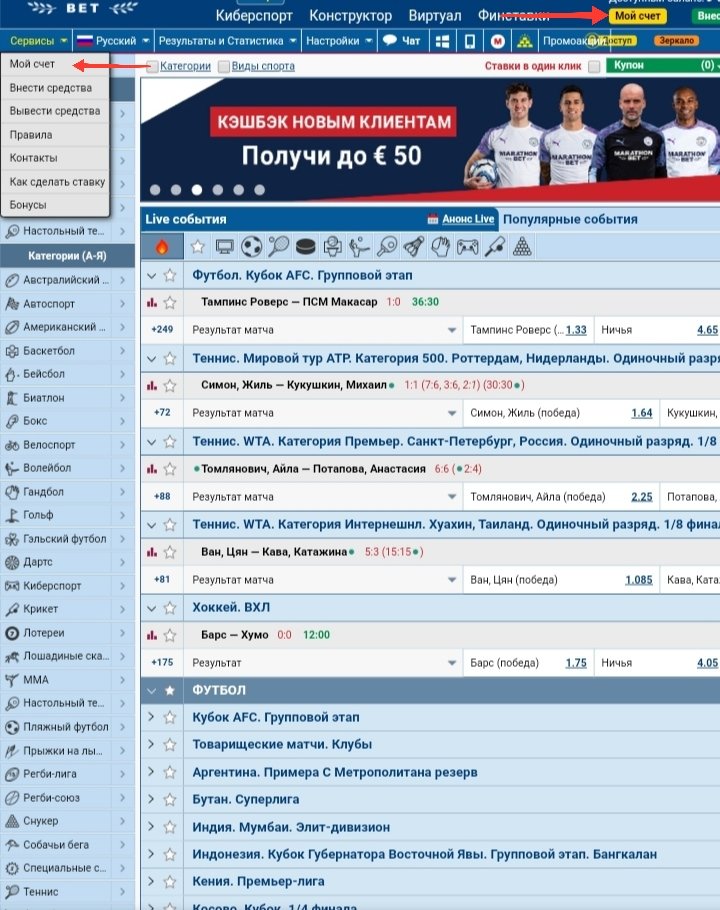This screenshot has width=720, height=910.
Task: Select the first banner carousel dot
Action: [155, 190]
